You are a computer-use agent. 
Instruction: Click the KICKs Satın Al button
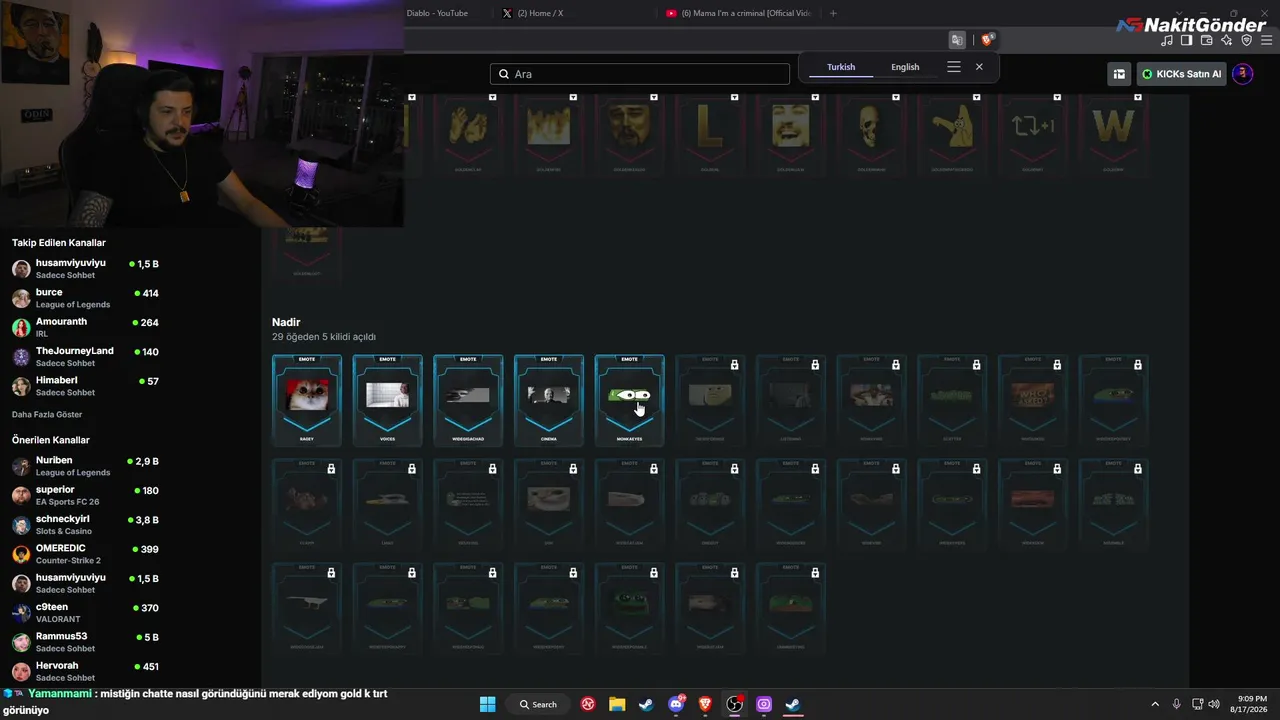coord(1182,74)
